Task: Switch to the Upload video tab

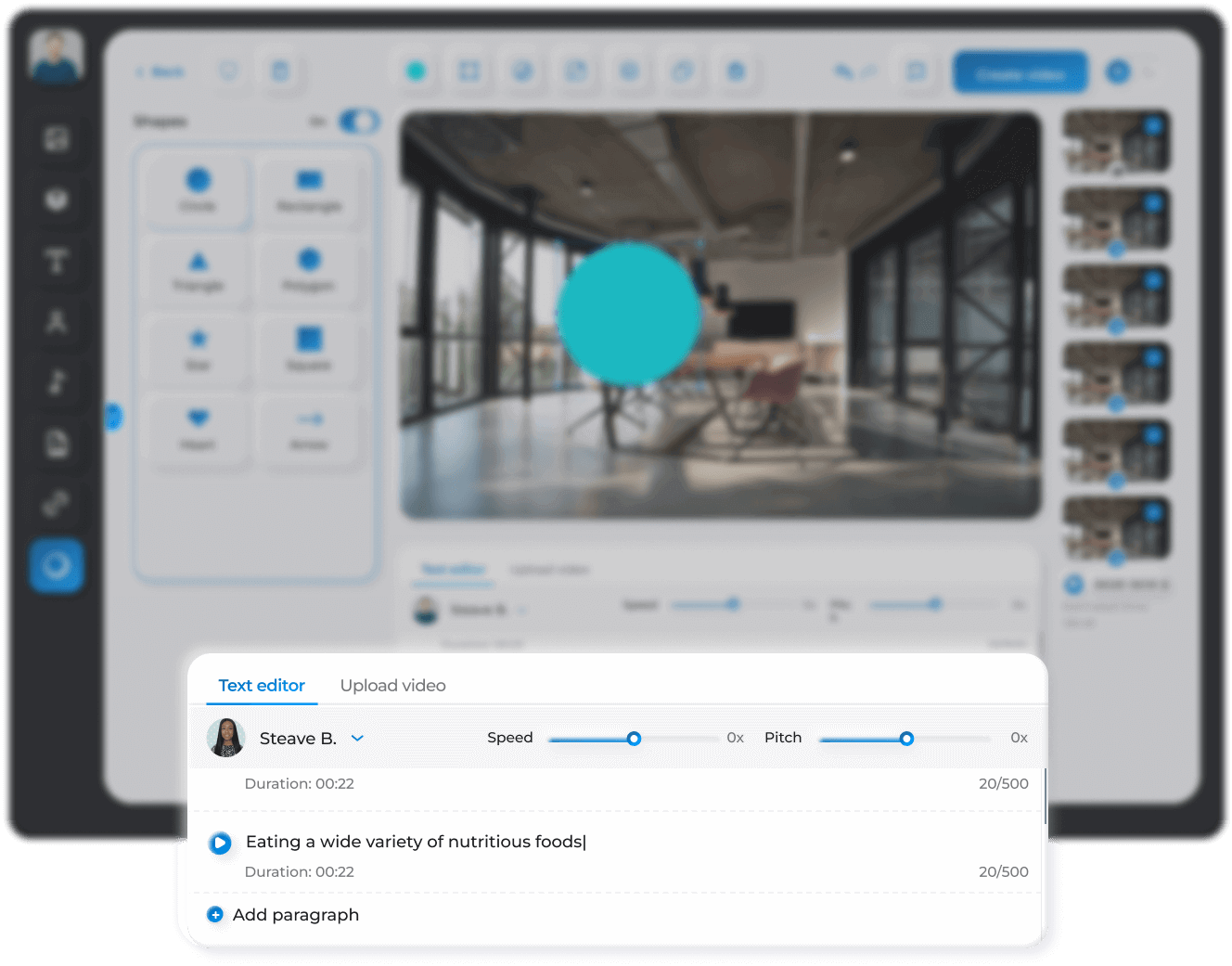Action: tap(392, 685)
